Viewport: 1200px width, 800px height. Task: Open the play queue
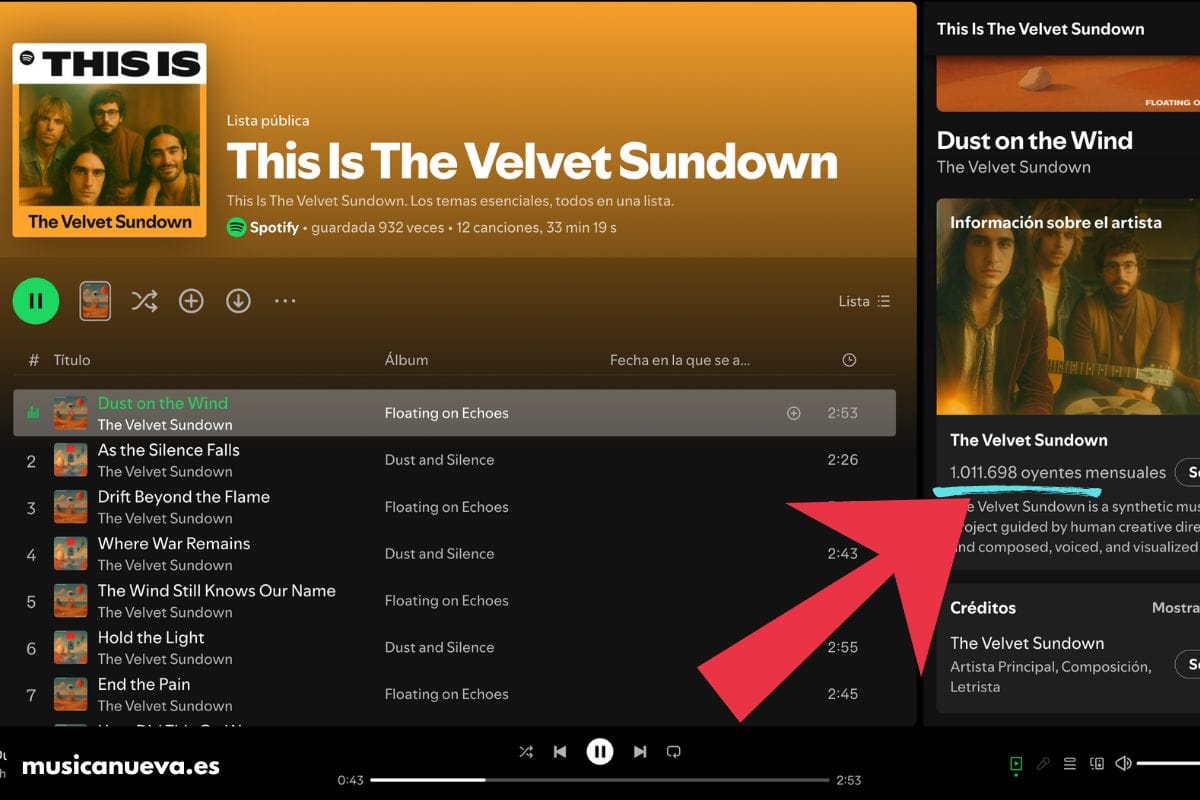click(1069, 762)
